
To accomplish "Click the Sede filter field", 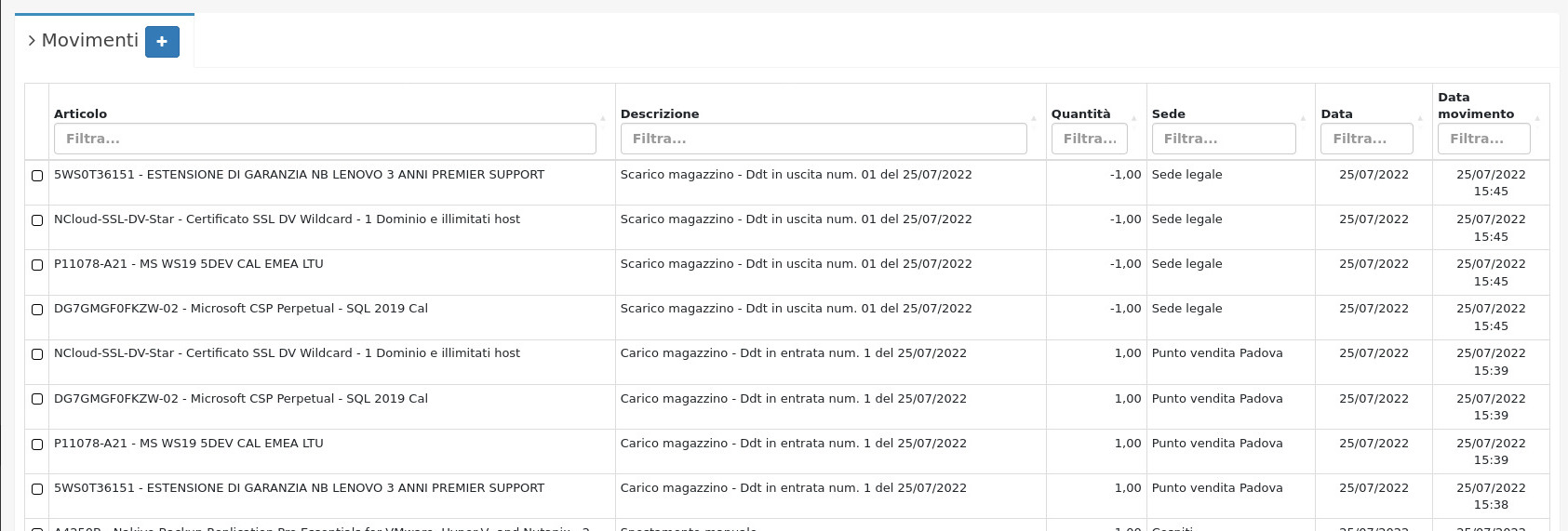I will pyautogui.click(x=1223, y=139).
